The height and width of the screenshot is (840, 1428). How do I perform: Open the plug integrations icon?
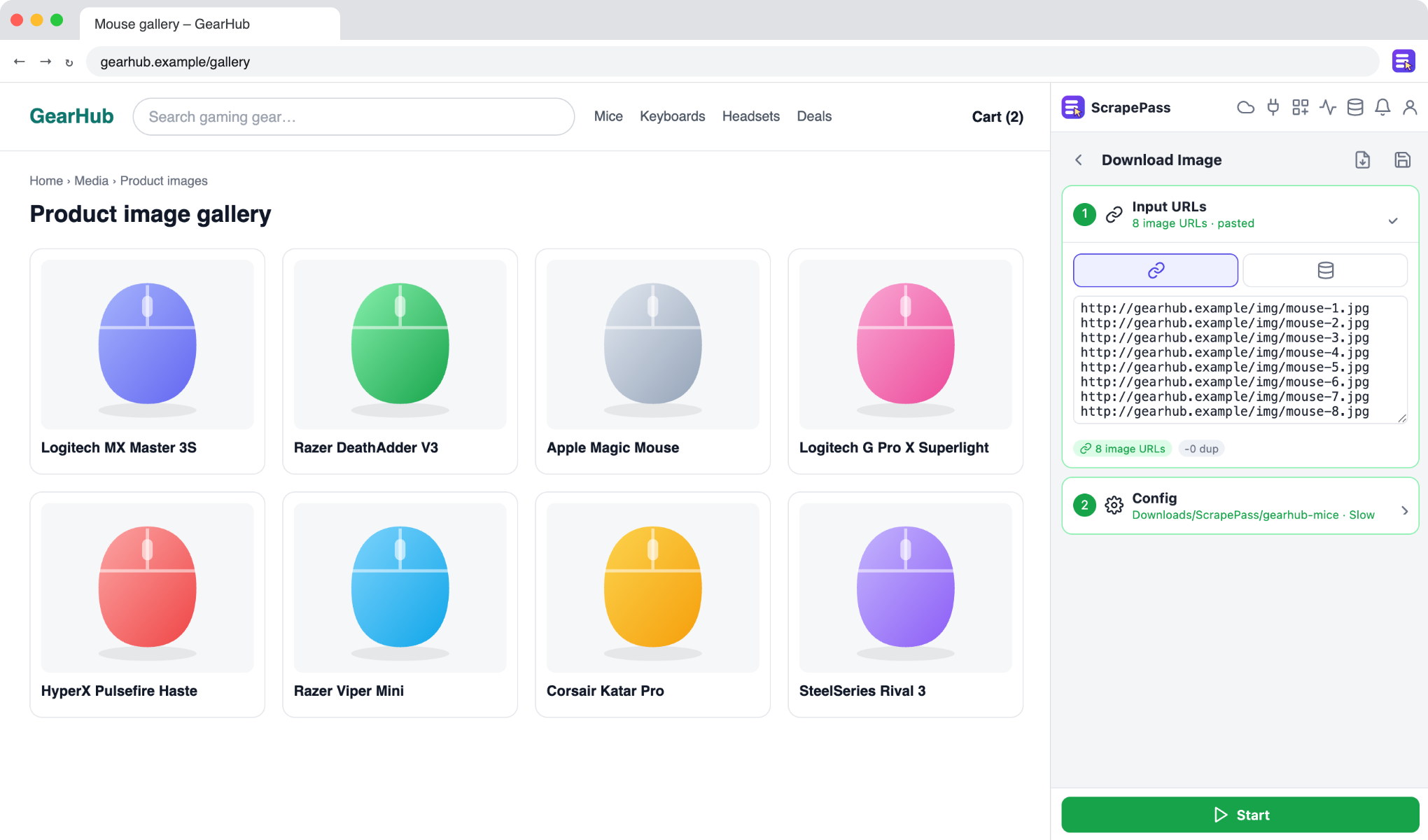coord(1273,107)
